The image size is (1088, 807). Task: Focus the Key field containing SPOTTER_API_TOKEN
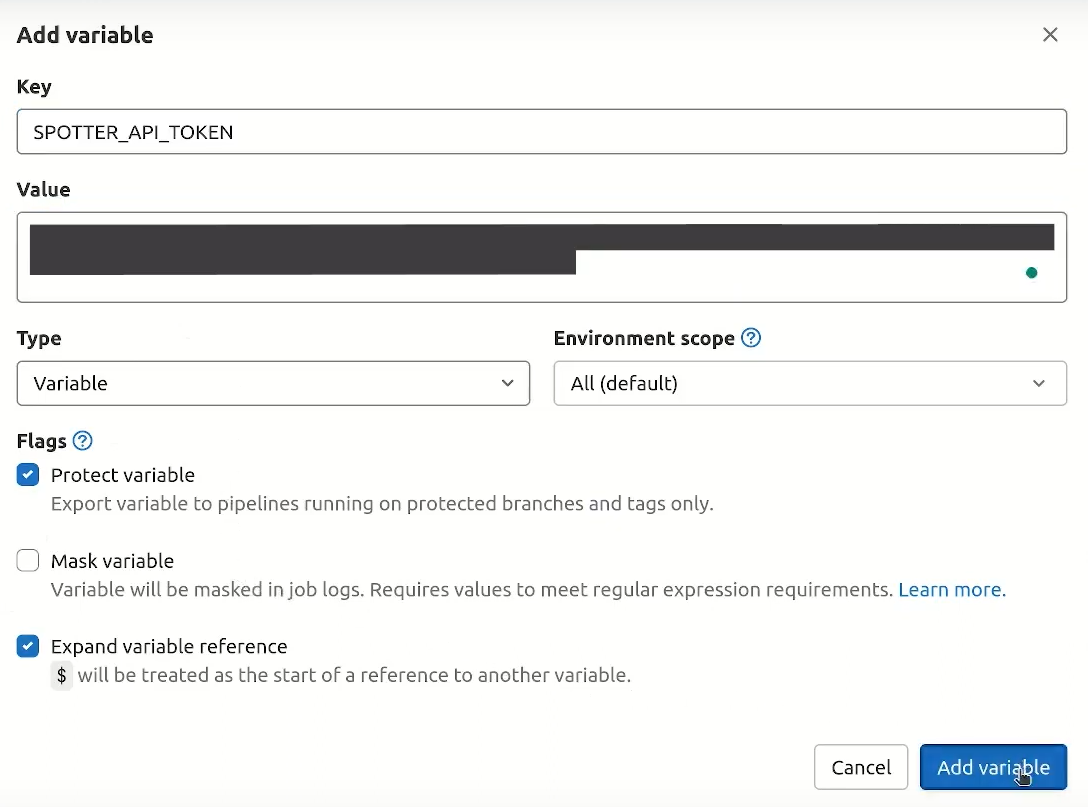click(x=541, y=132)
